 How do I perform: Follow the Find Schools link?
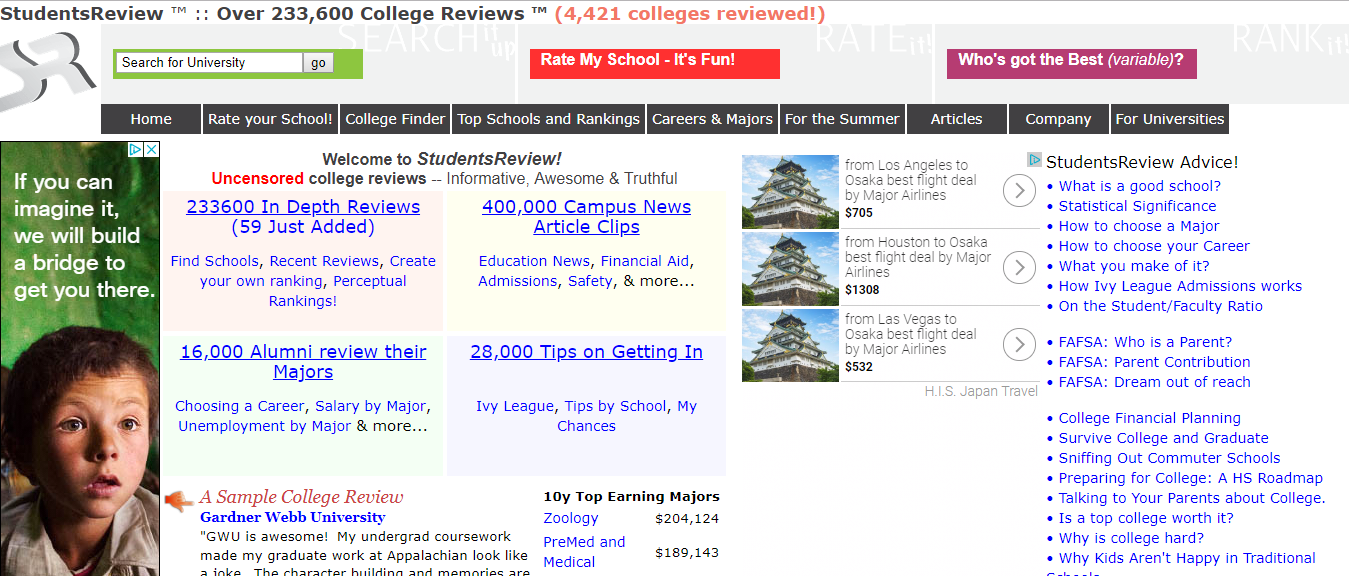point(214,261)
